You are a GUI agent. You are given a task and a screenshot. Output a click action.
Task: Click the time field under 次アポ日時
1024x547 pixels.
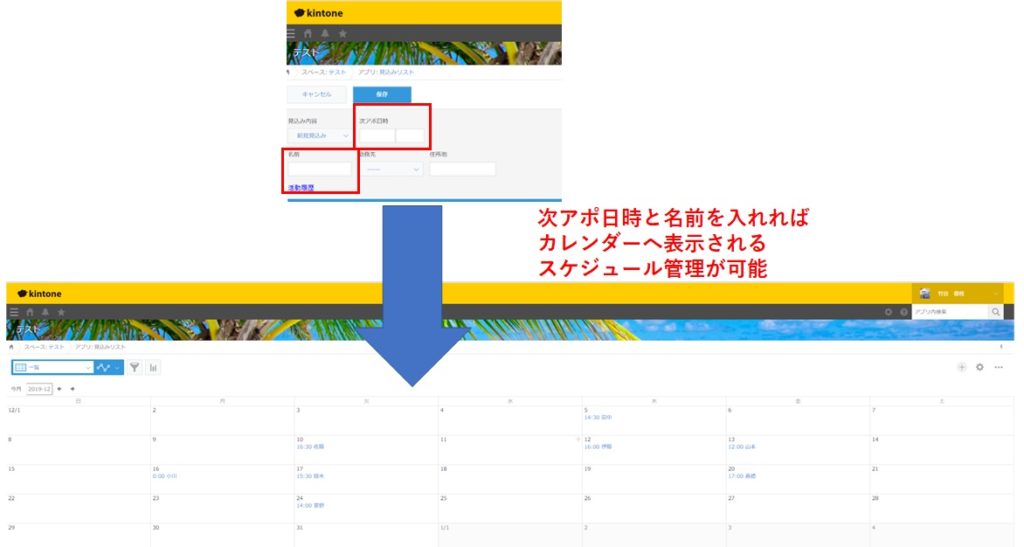pyautogui.click(x=410, y=136)
